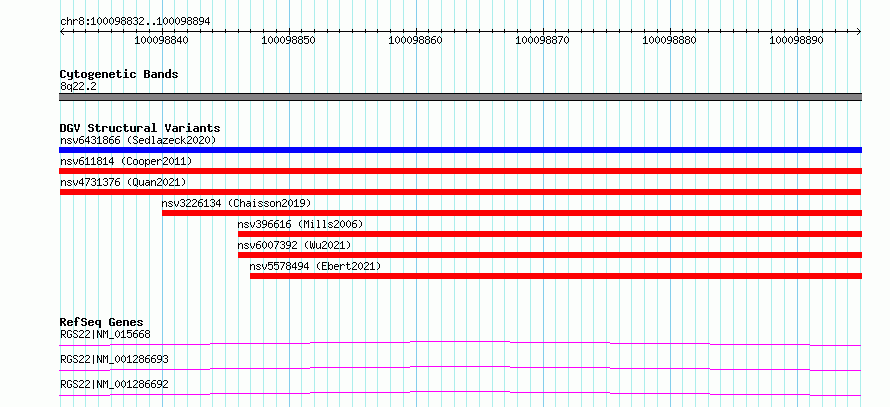The height and width of the screenshot is (407, 890).
Task: Select the red nsv6007392 Wu2021 bar
Action: point(549,255)
